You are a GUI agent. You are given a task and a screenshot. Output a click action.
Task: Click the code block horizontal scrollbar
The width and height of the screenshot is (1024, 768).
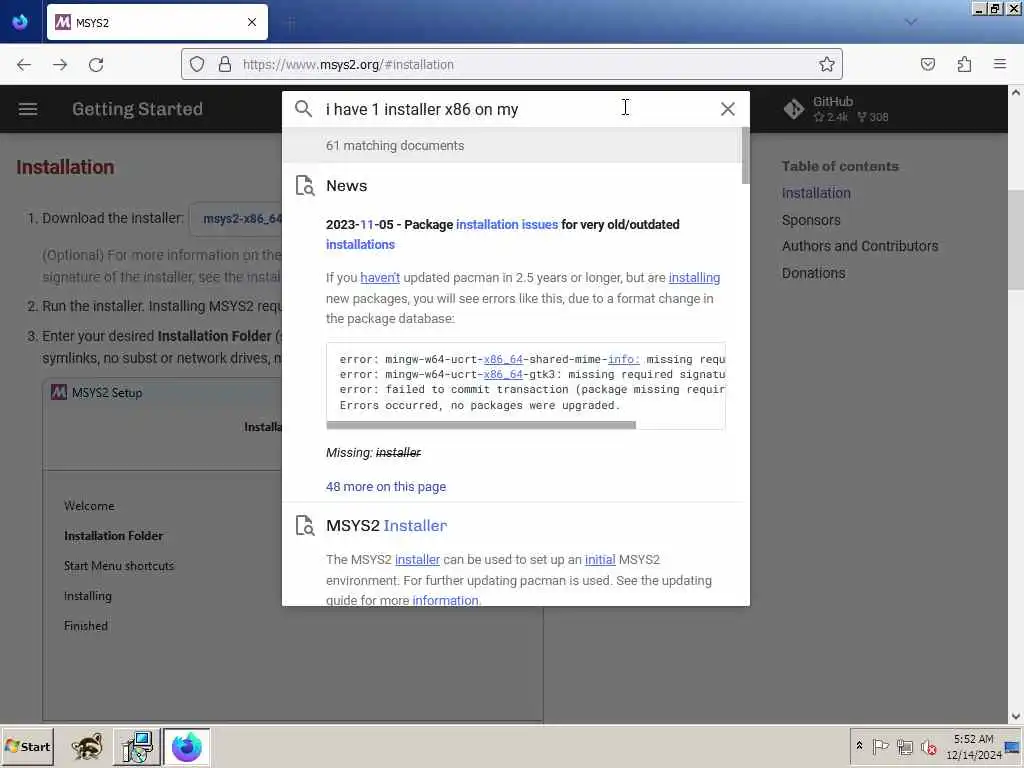coord(481,425)
